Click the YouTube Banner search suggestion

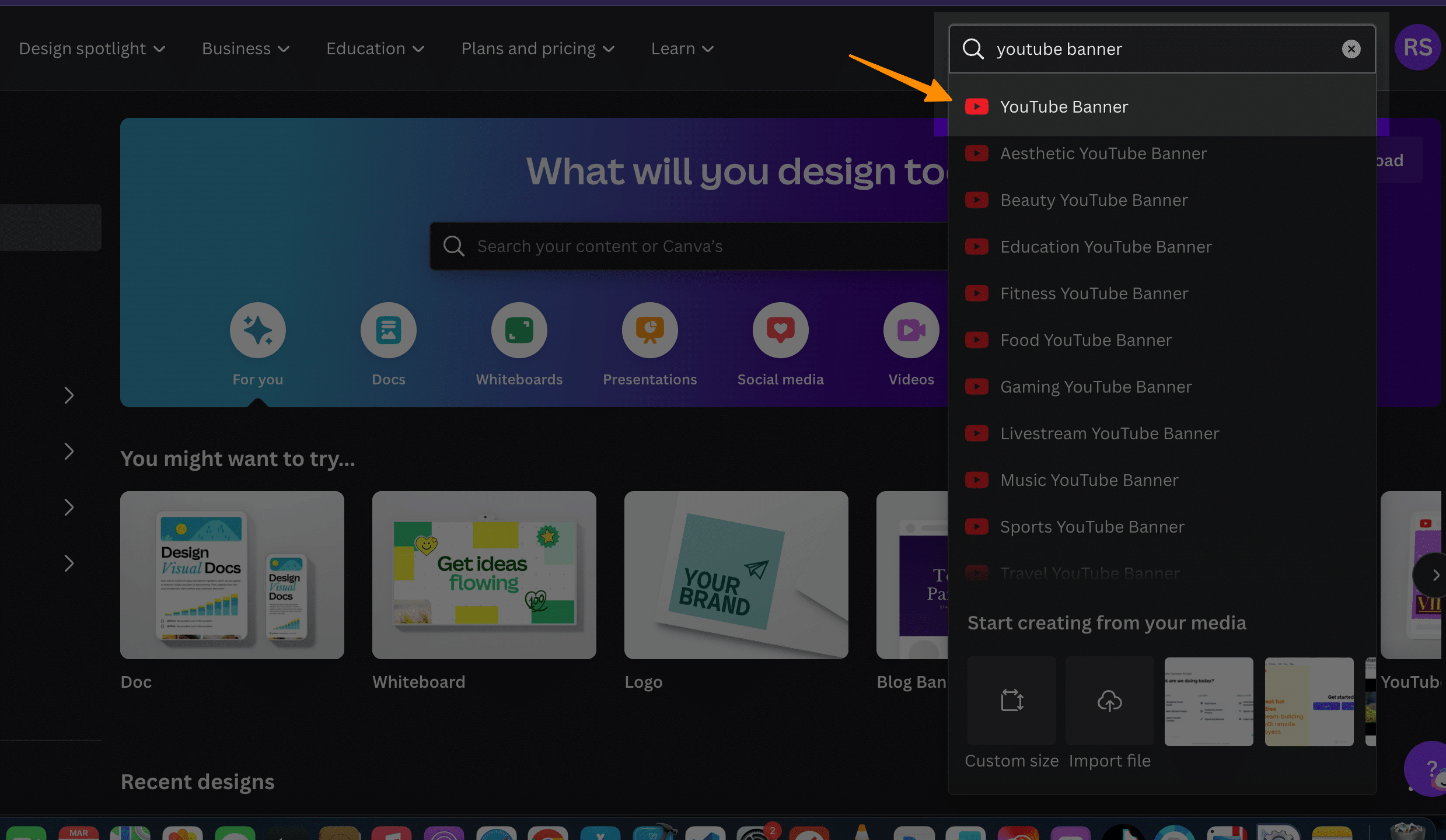point(1064,106)
